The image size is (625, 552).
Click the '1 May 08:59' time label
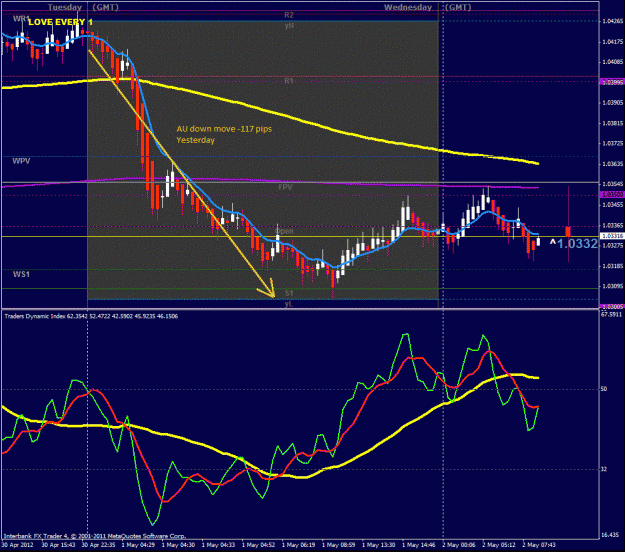[339, 545]
